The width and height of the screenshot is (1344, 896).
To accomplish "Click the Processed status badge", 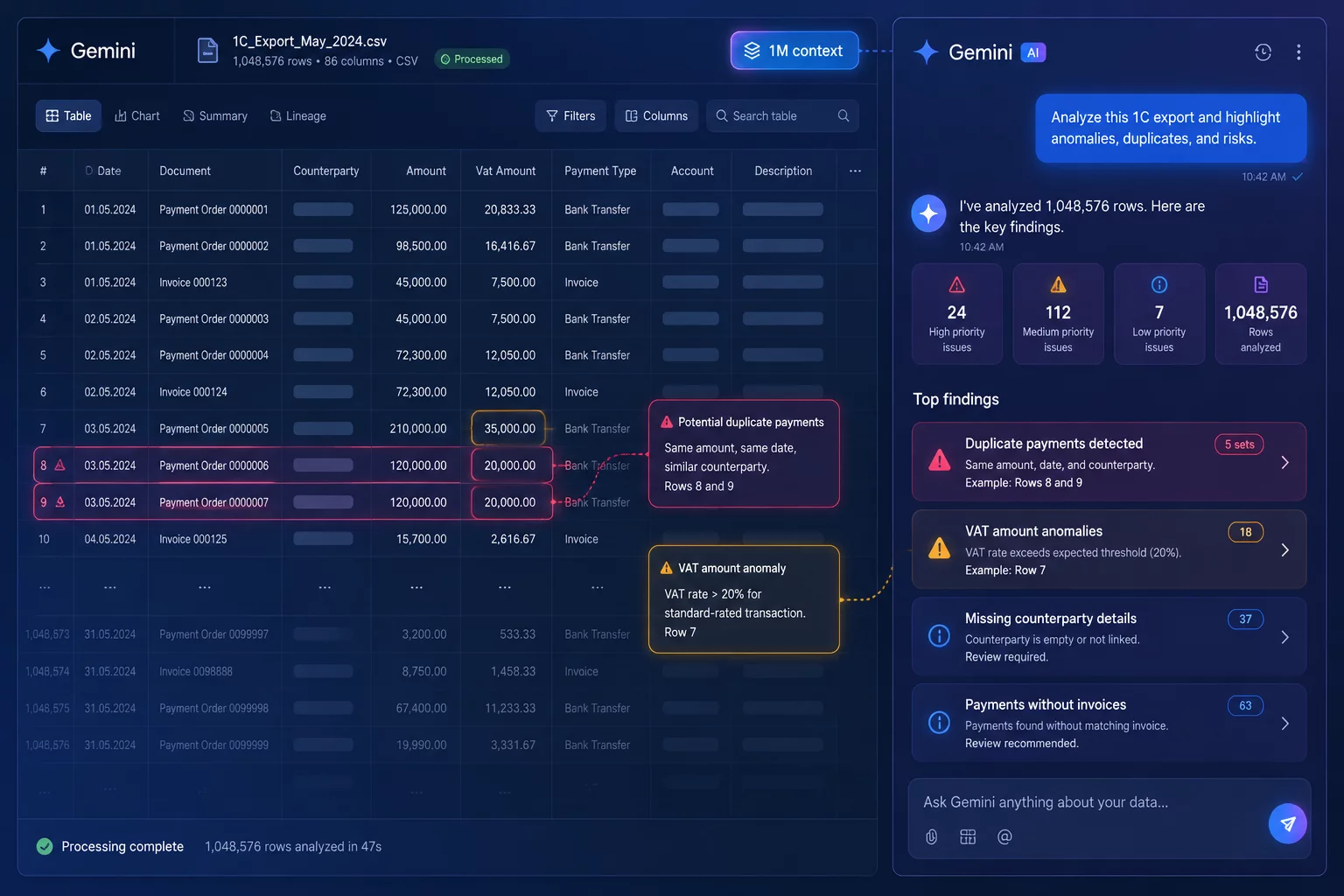I will coord(472,59).
